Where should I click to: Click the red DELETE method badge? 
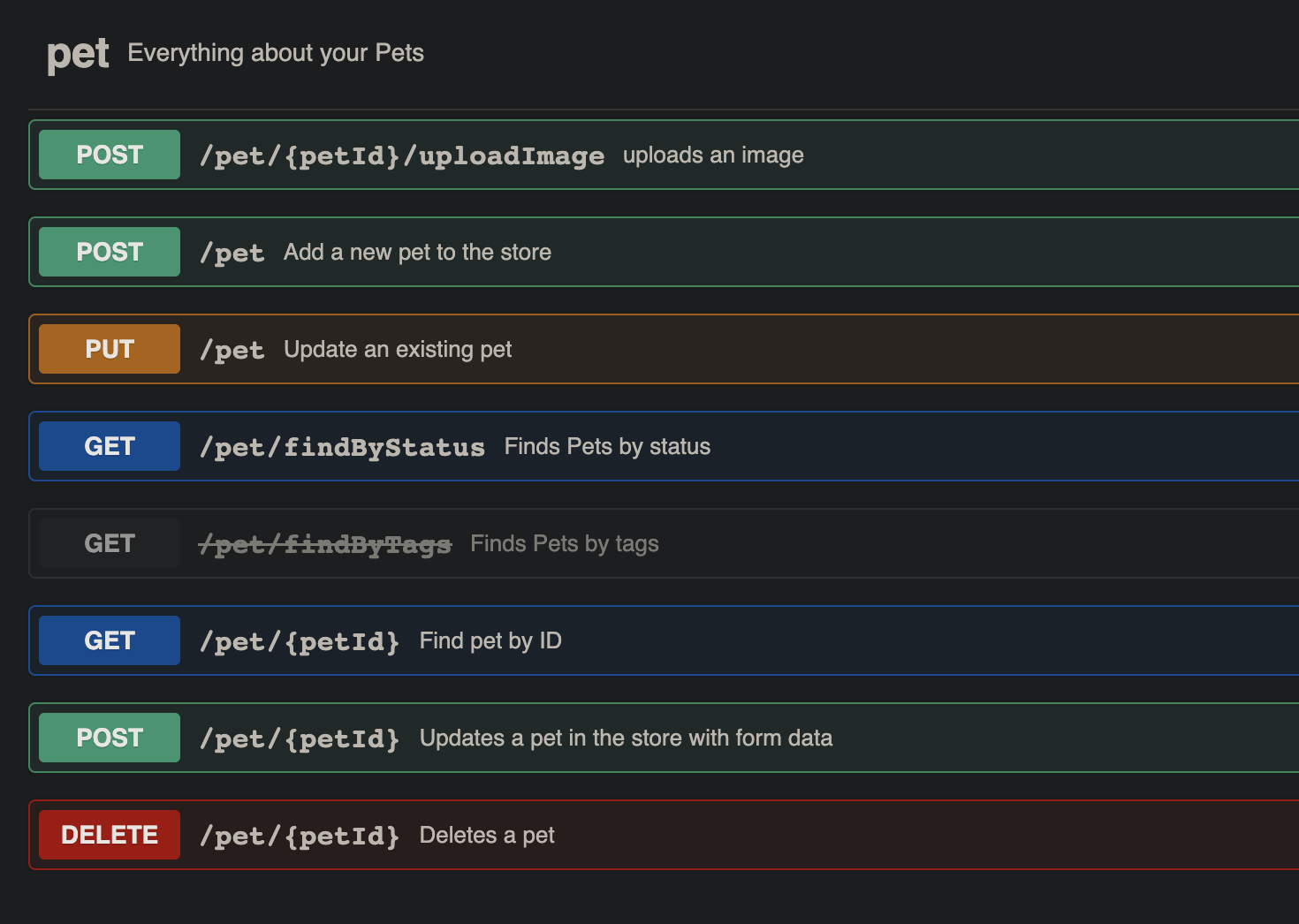tap(110, 835)
